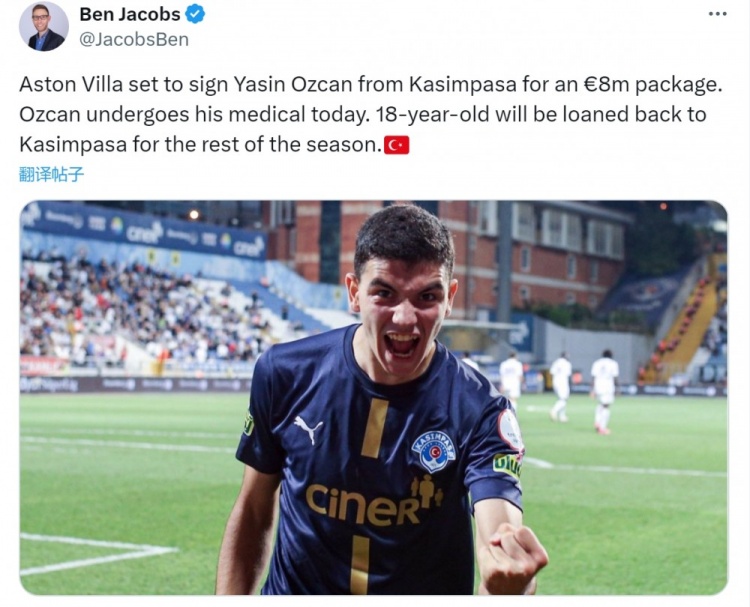750x607 pixels.
Task: Open the three-dot more options menu
Action: pyautogui.click(x=717, y=14)
